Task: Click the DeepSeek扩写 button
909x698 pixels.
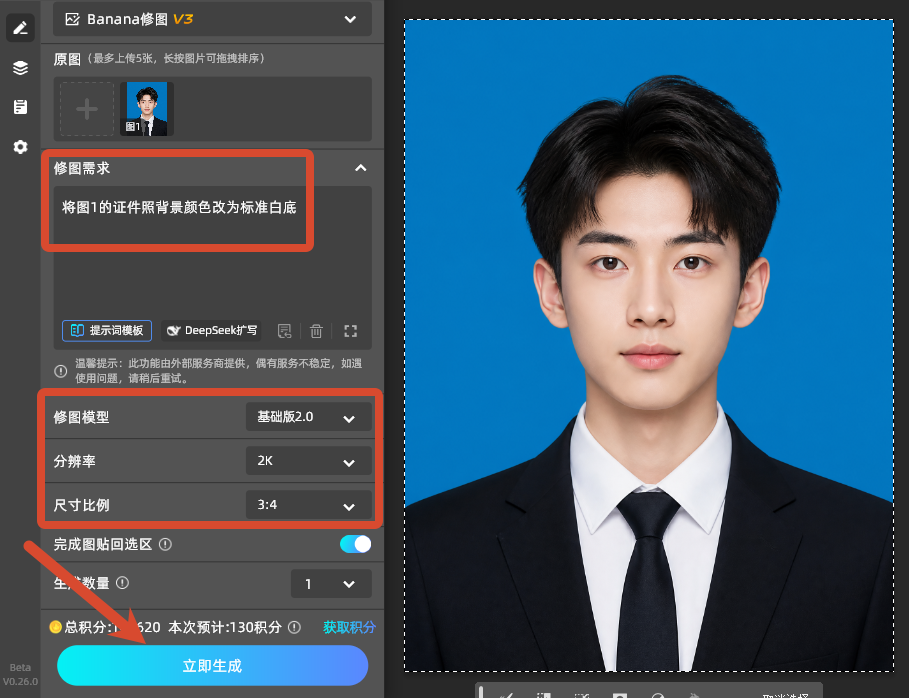Action: tap(212, 330)
